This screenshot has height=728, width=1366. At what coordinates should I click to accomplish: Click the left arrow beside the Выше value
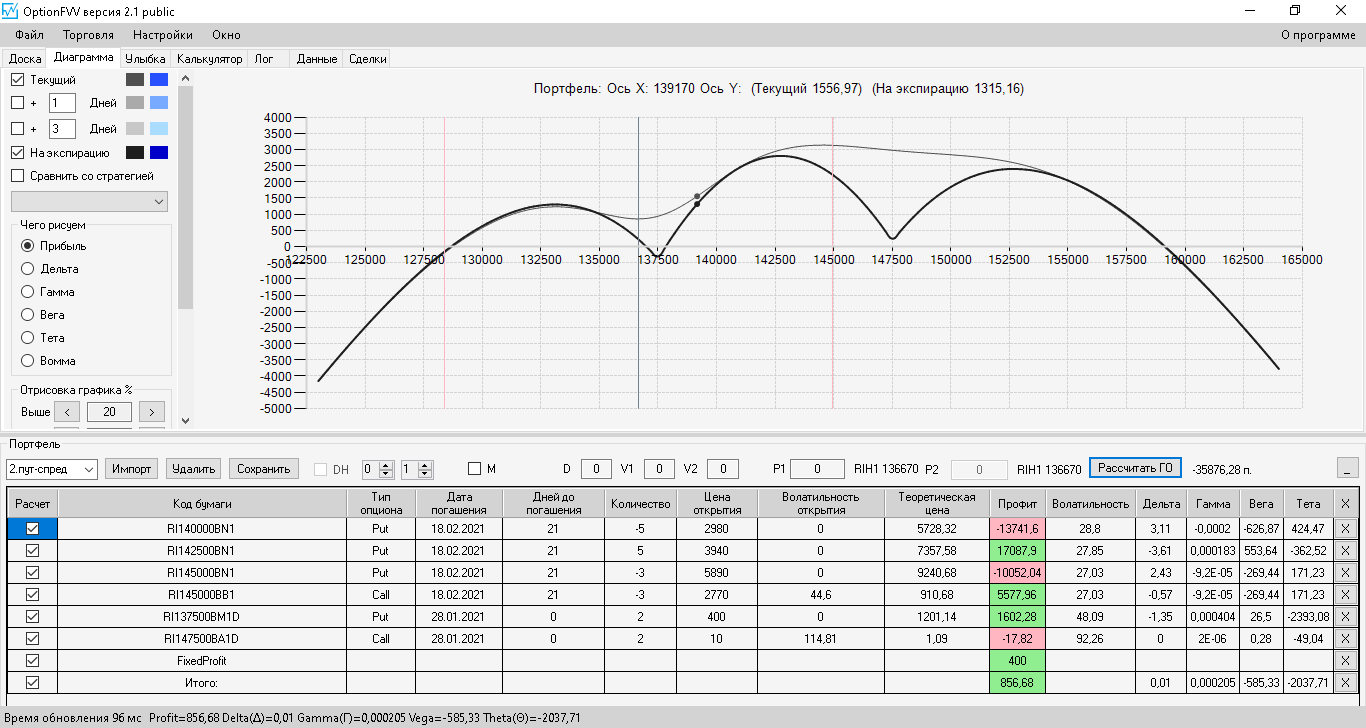tap(66, 412)
